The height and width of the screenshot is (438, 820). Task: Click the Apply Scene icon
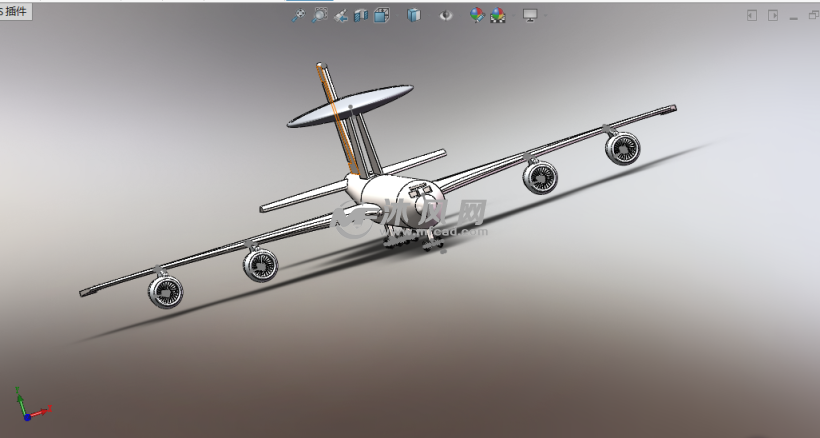click(x=497, y=15)
